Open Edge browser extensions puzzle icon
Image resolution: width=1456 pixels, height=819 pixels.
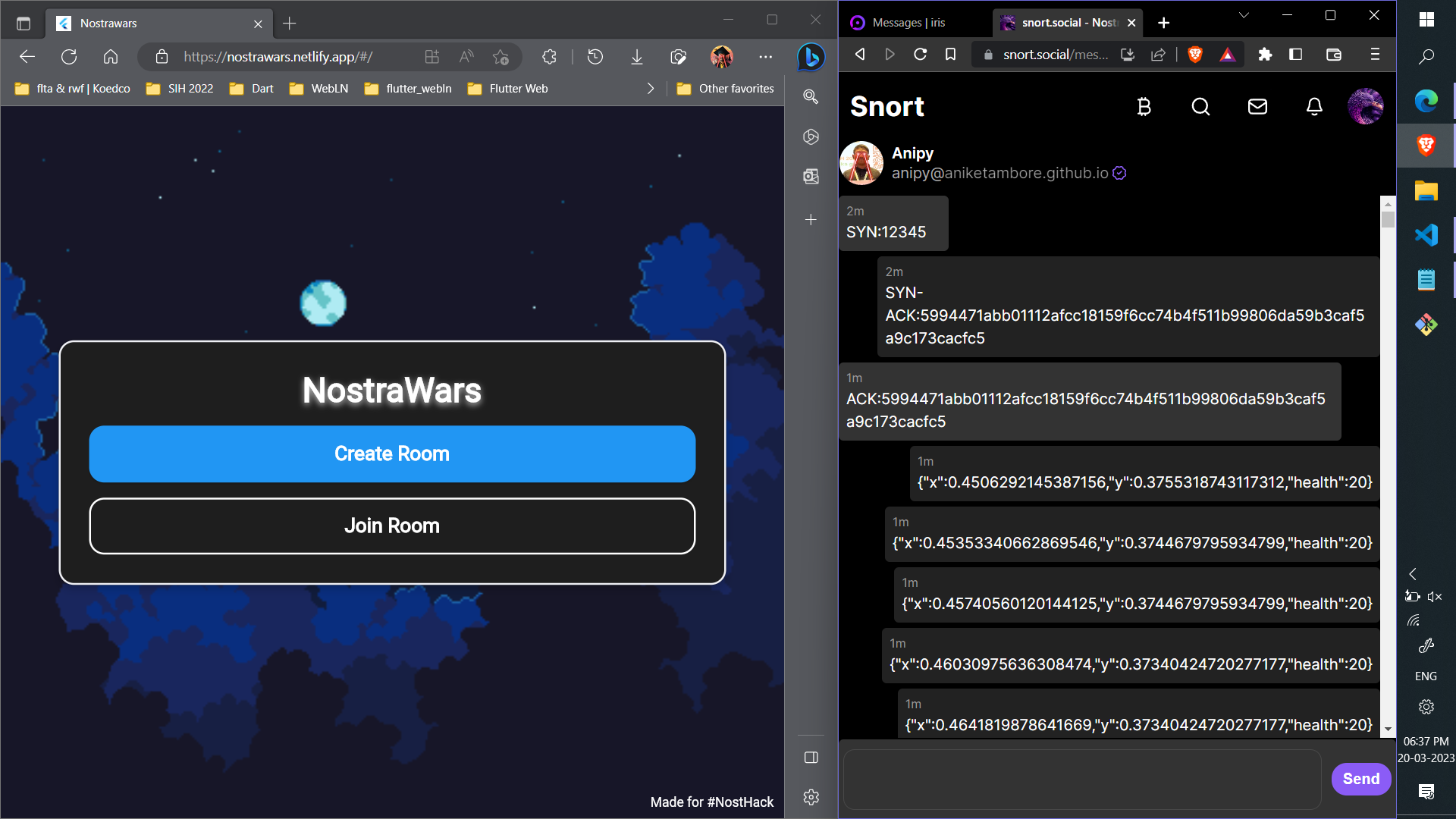[x=549, y=57]
